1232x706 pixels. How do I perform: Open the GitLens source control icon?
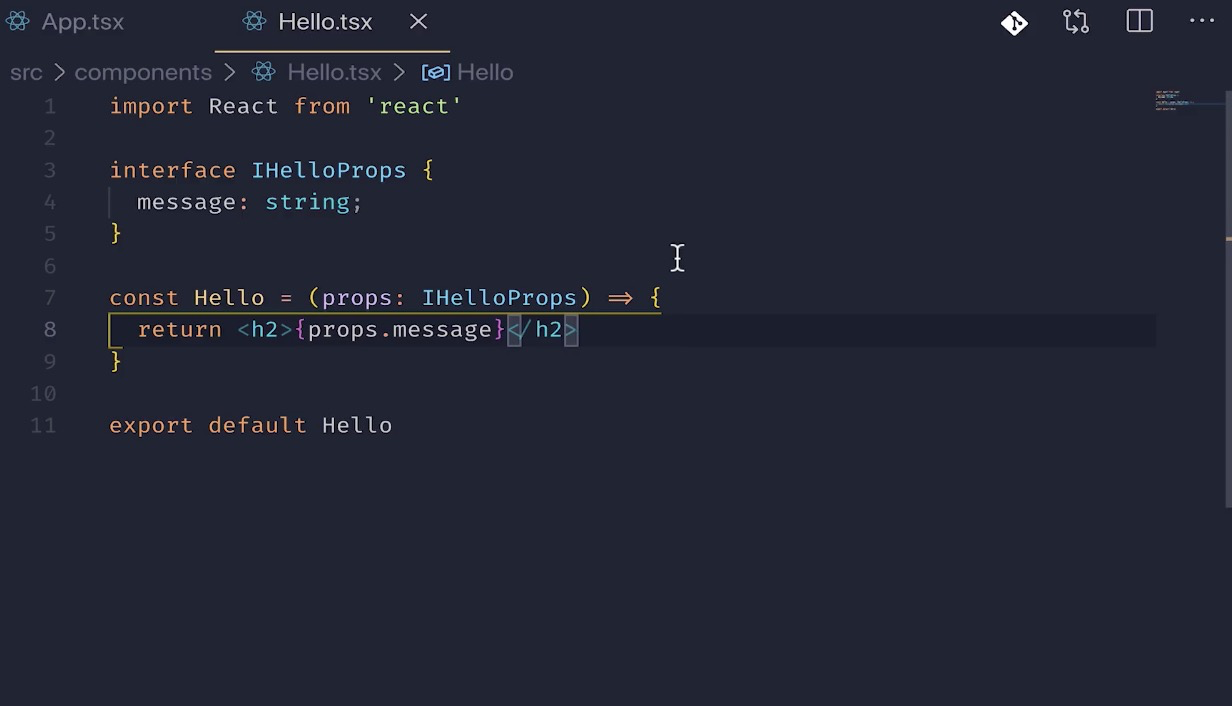(1014, 22)
